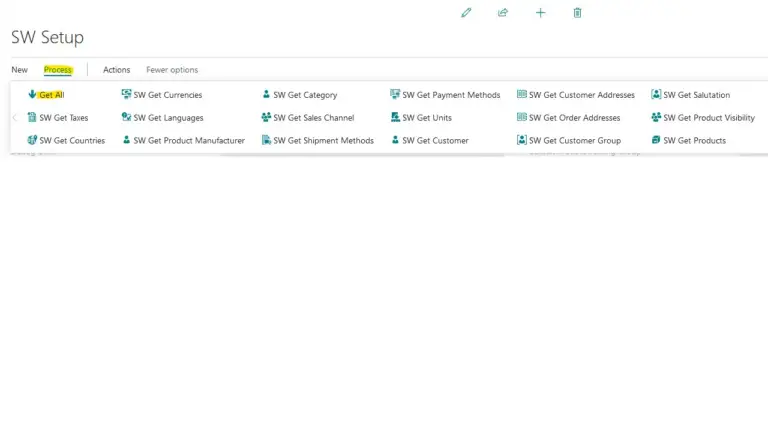Viewport: 768px width, 432px height.
Task: Run SW Get Customer Addresses
Action: point(582,95)
